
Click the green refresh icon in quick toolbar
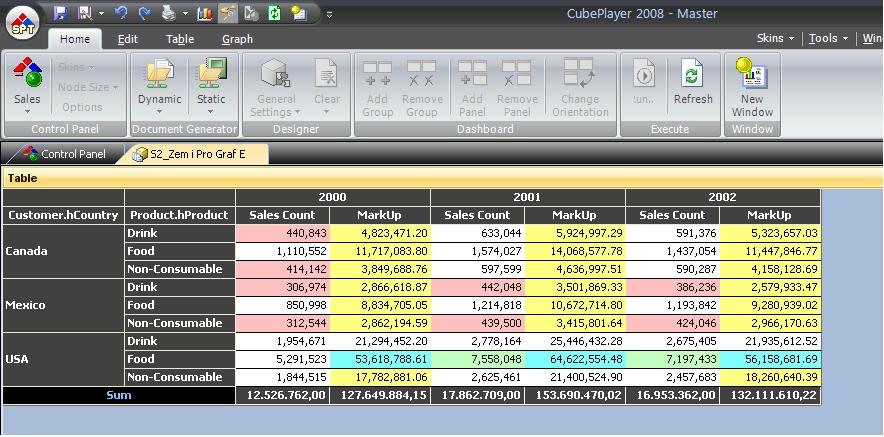pyautogui.click(x=275, y=13)
